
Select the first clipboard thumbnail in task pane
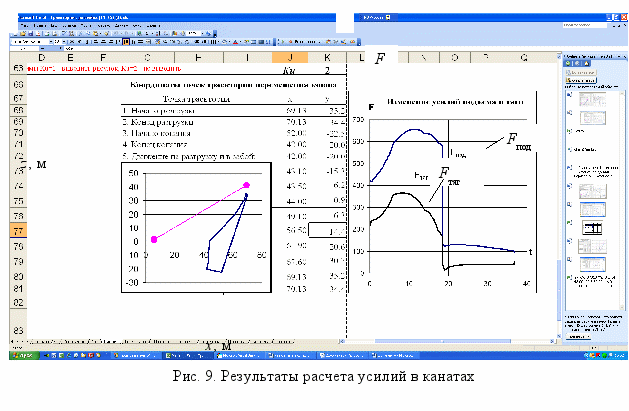pos(592,99)
